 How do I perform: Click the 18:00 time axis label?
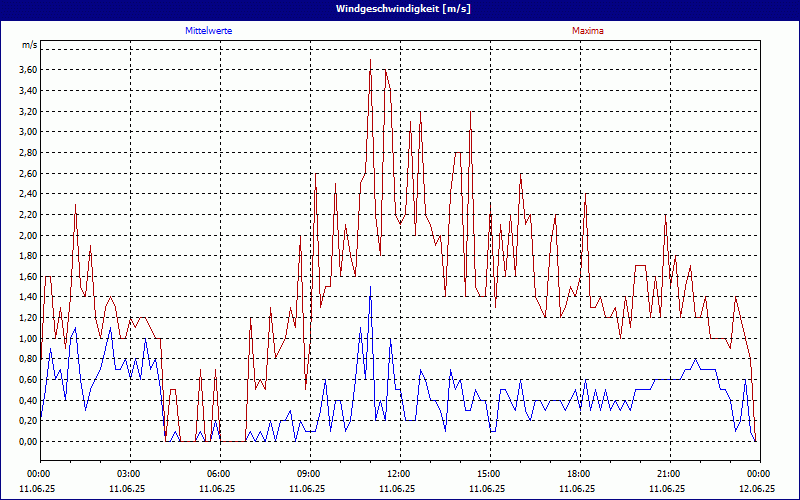578,474
